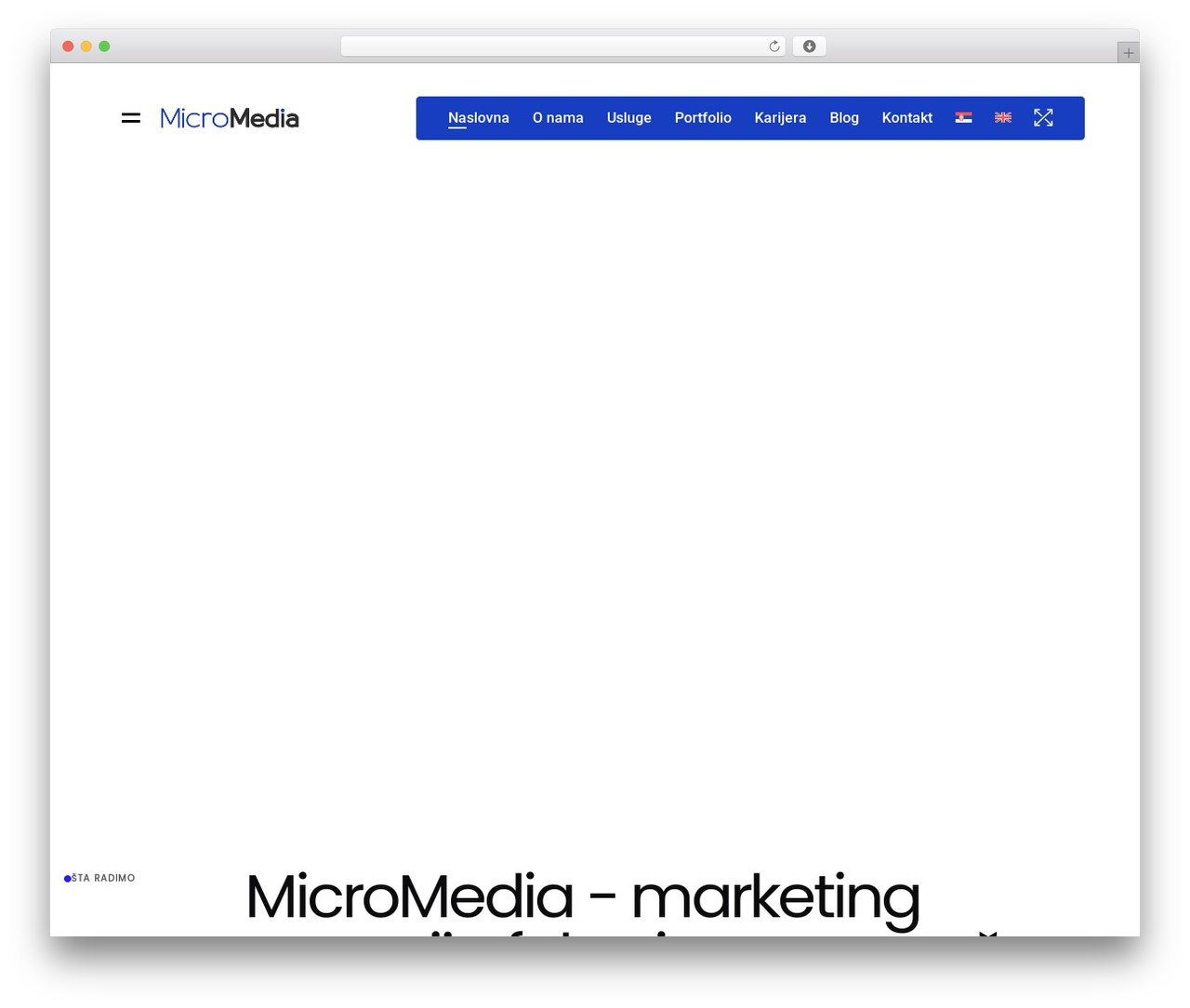Image resolution: width=1190 pixels, height=1008 pixels.
Task: Minimize the window with the yellow button
Action: click(86, 46)
